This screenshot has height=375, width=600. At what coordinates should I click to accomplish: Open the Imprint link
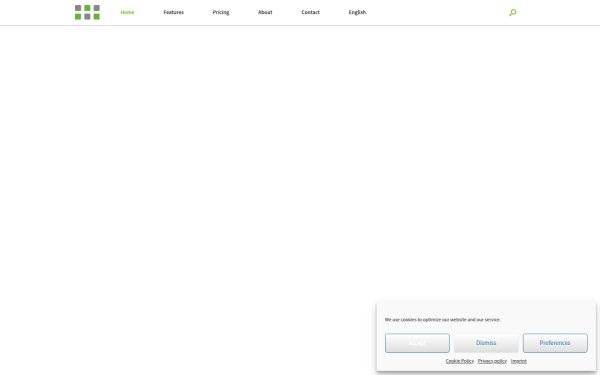518,361
